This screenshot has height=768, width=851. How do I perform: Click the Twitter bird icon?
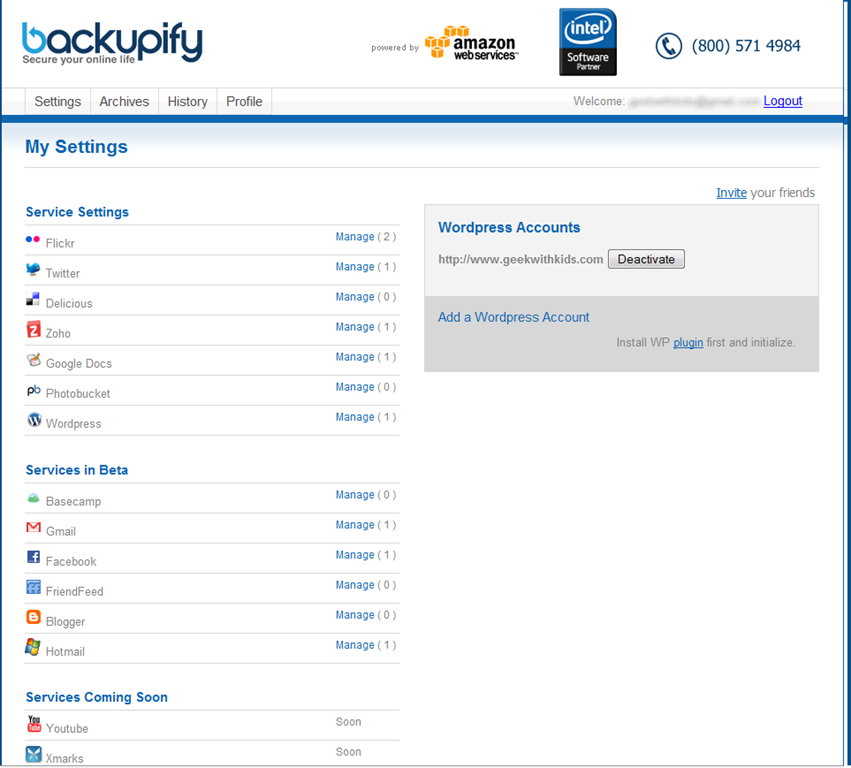point(34,270)
